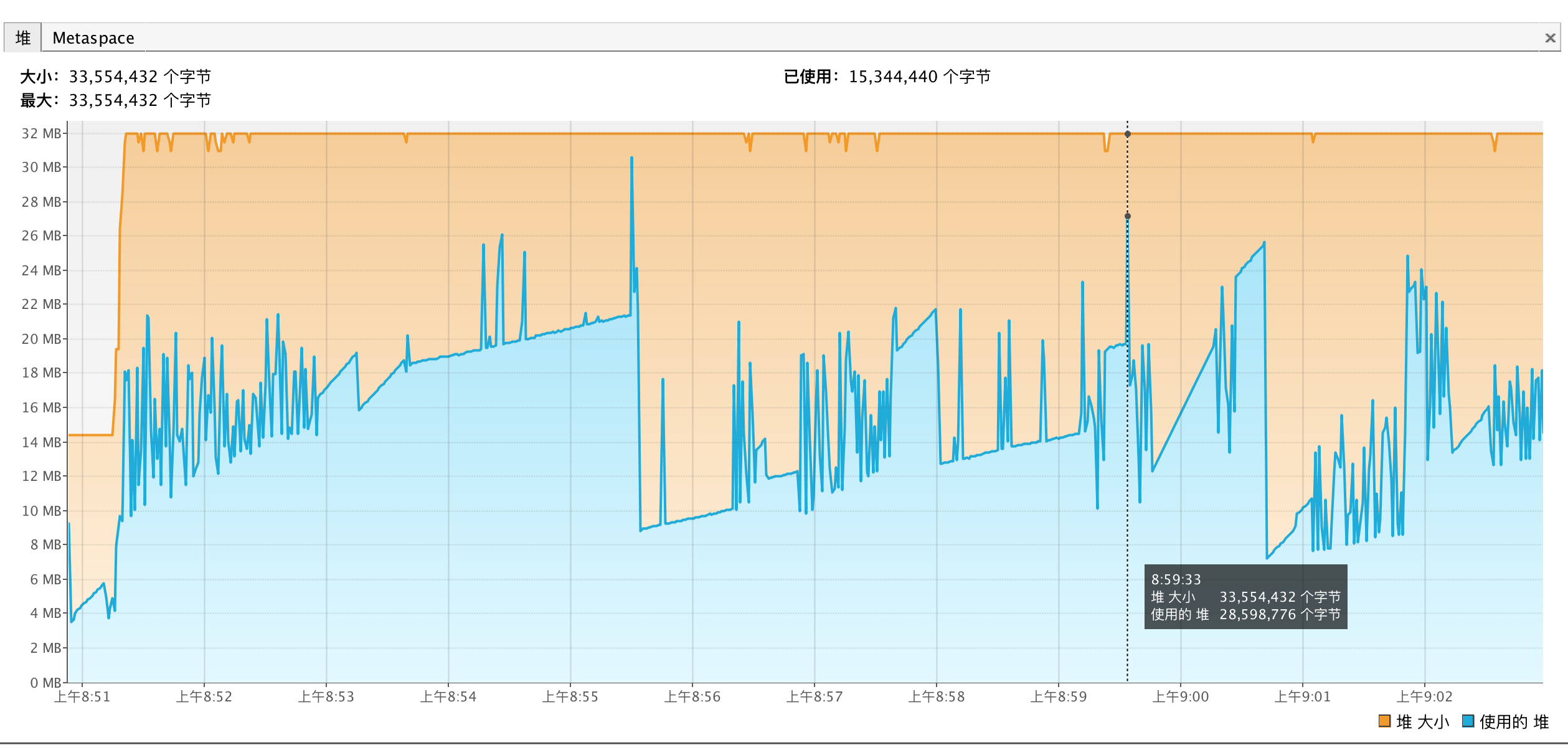Click the 8 MB axis label
The height and width of the screenshot is (745, 1568).
pyautogui.click(x=46, y=544)
